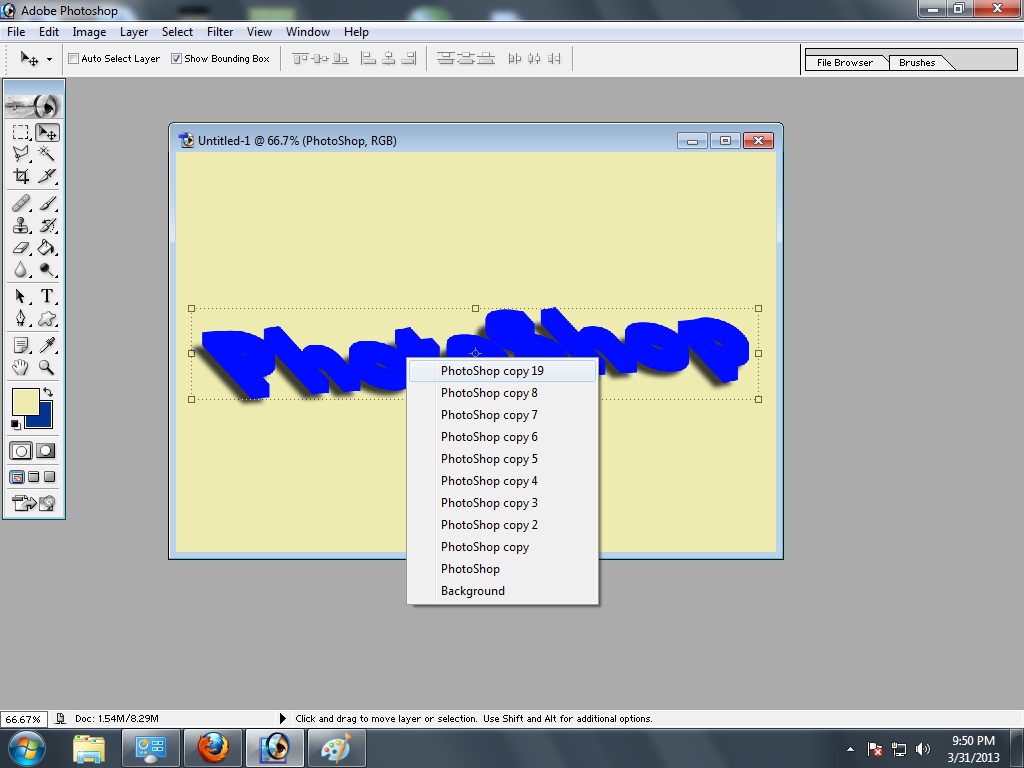1024x768 pixels.
Task: Choose PhotoShop copy 19 in context menu
Action: (x=502, y=371)
